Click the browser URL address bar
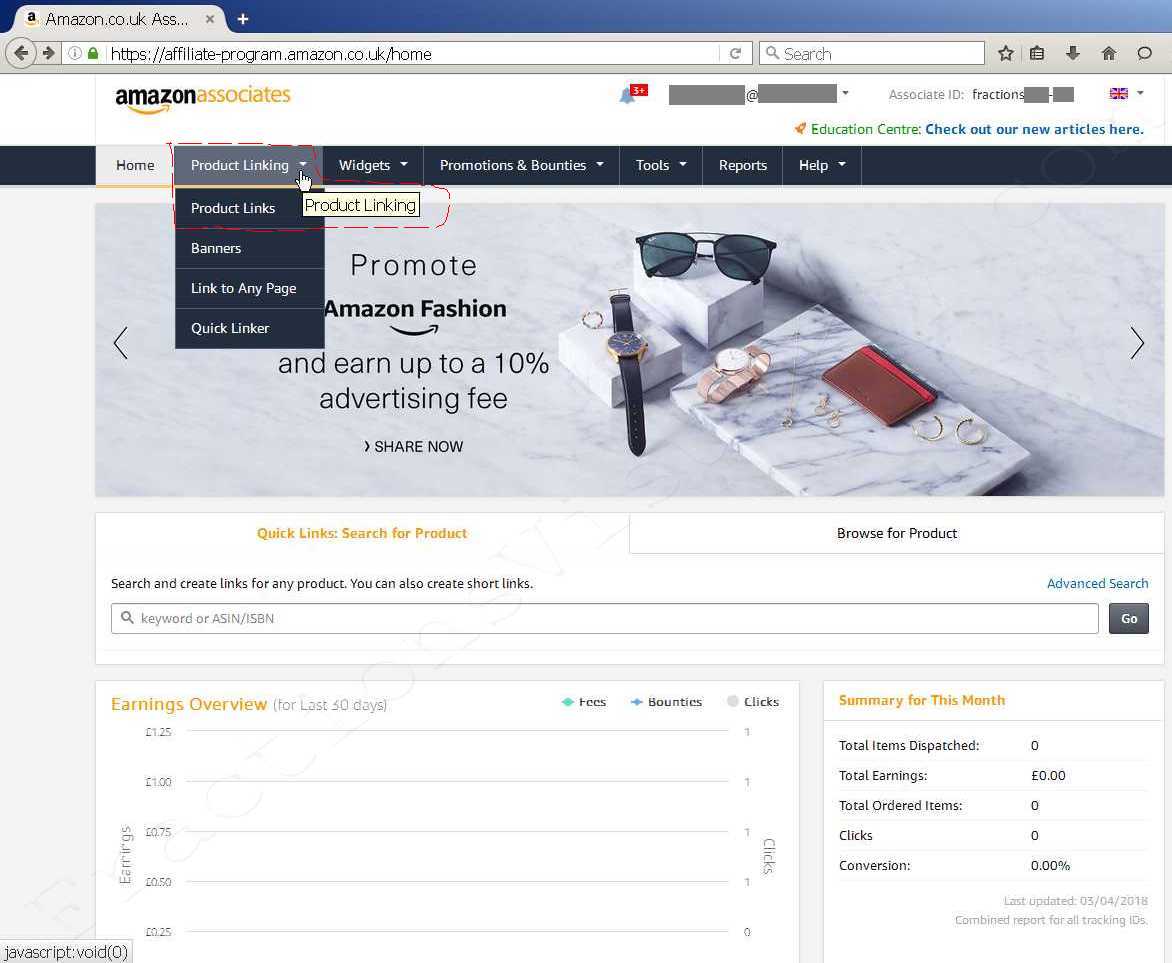 click(x=413, y=54)
